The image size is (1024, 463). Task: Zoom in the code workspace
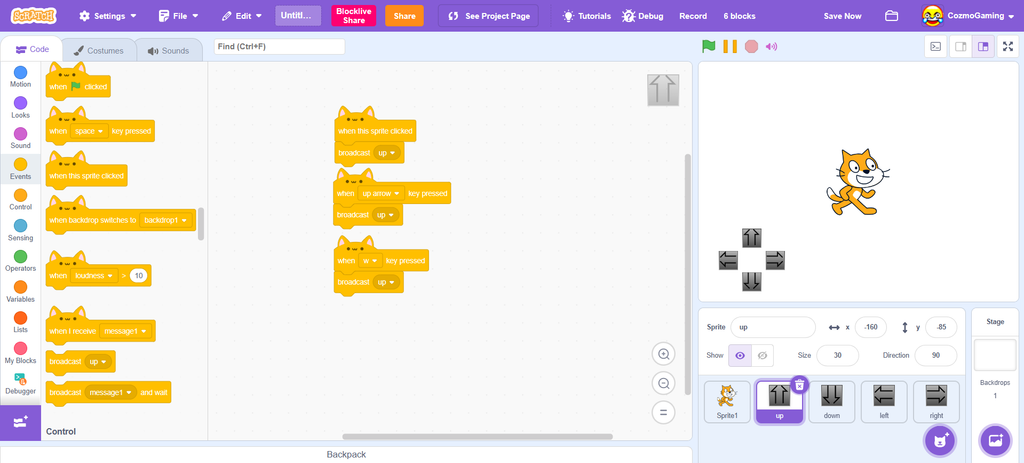pyautogui.click(x=664, y=354)
